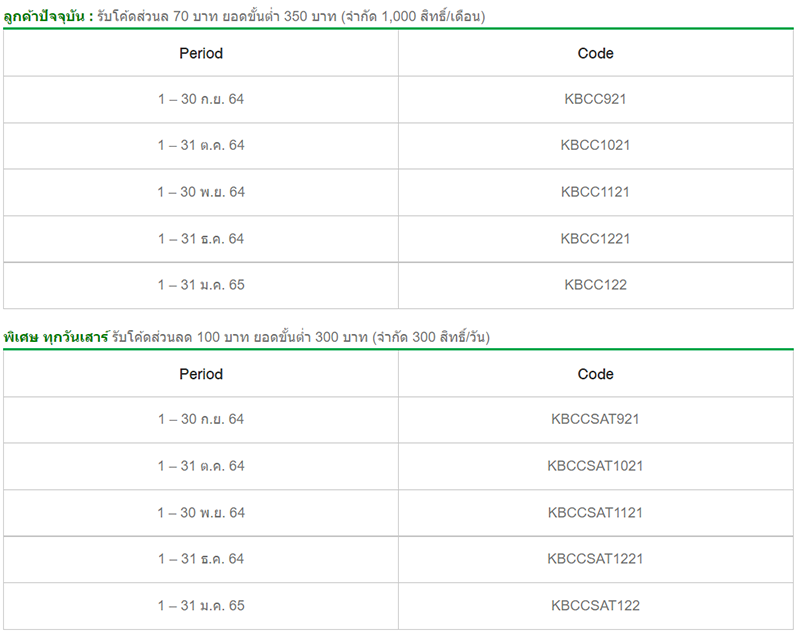
Task: Click the KBCCSAT122 code entry
Action: click(595, 606)
